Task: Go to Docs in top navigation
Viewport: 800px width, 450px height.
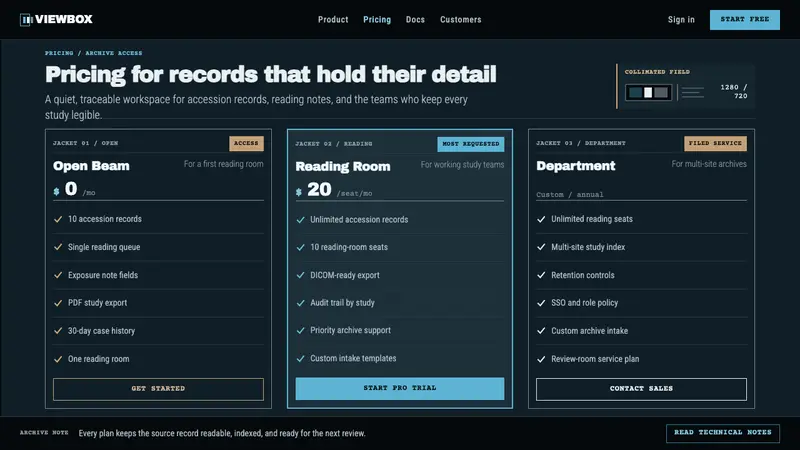Action: coord(415,19)
